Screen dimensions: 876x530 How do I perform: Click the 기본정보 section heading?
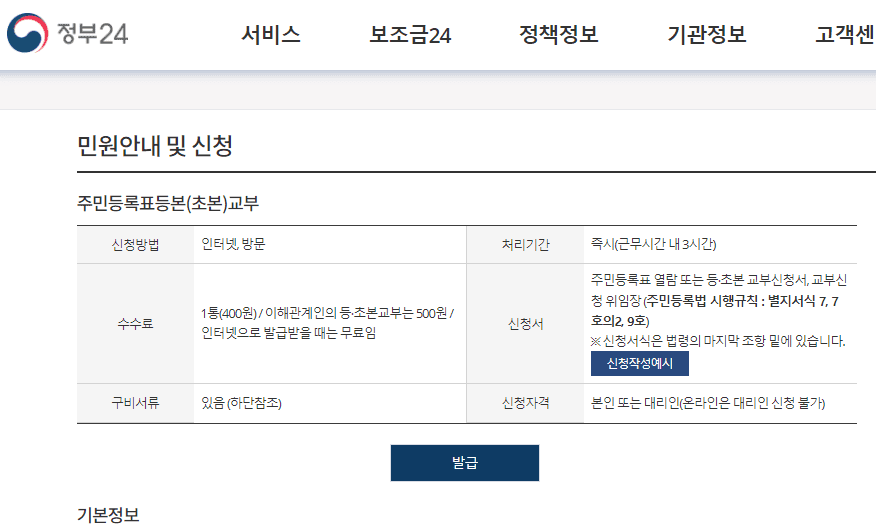coord(108,515)
